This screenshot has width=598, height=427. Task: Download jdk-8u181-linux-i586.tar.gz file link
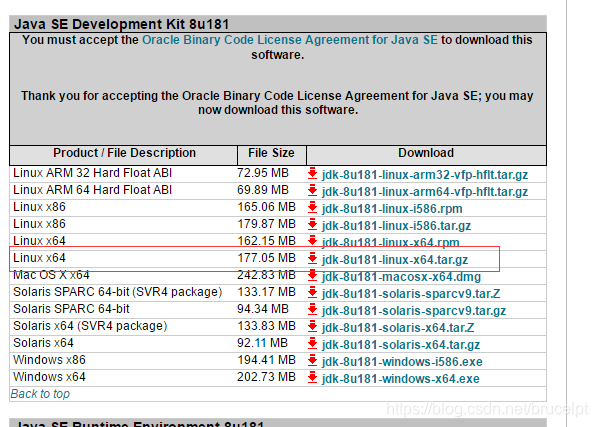pos(396,226)
